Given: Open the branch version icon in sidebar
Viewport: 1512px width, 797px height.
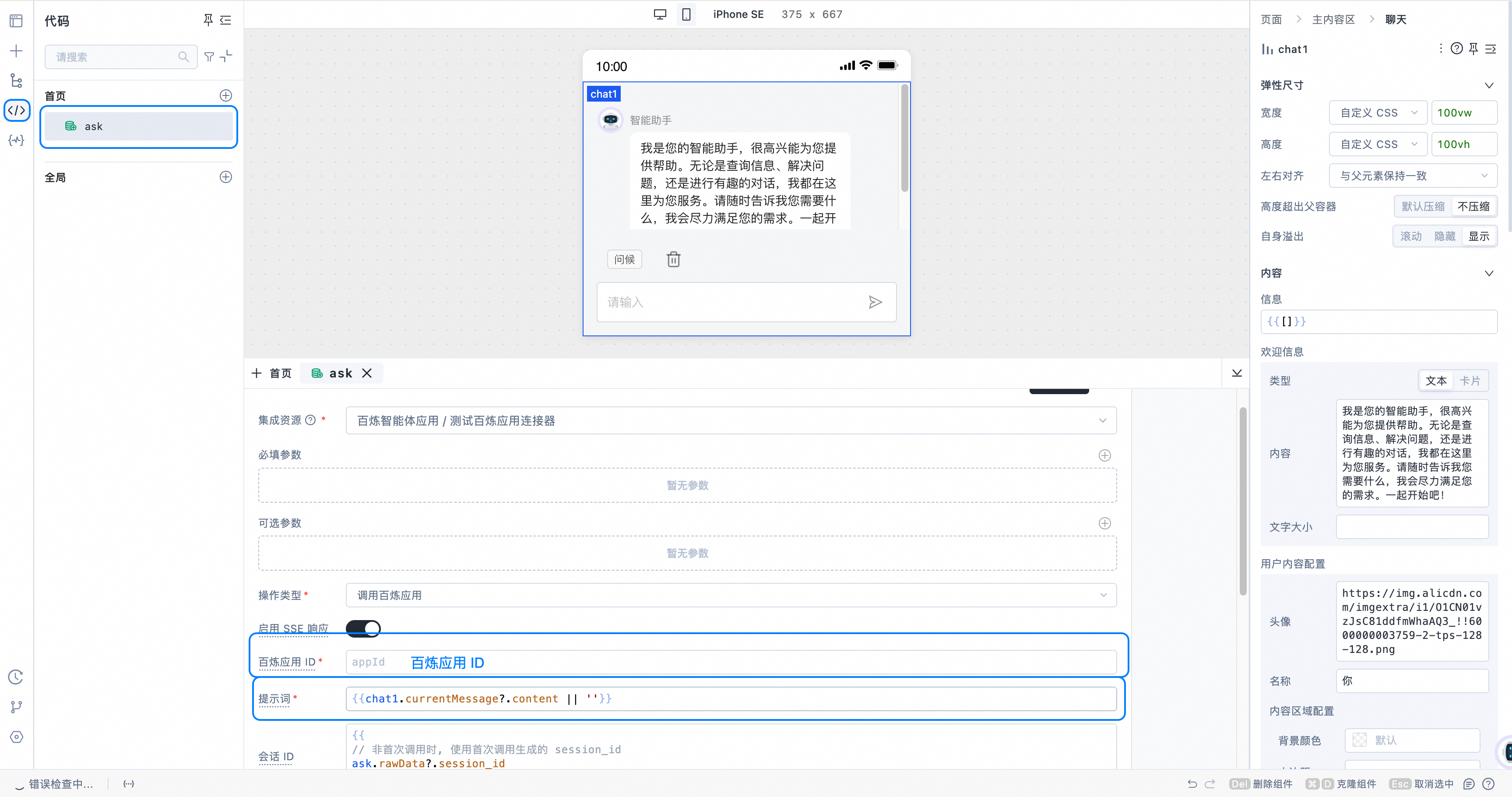Looking at the screenshot, I should (17, 706).
